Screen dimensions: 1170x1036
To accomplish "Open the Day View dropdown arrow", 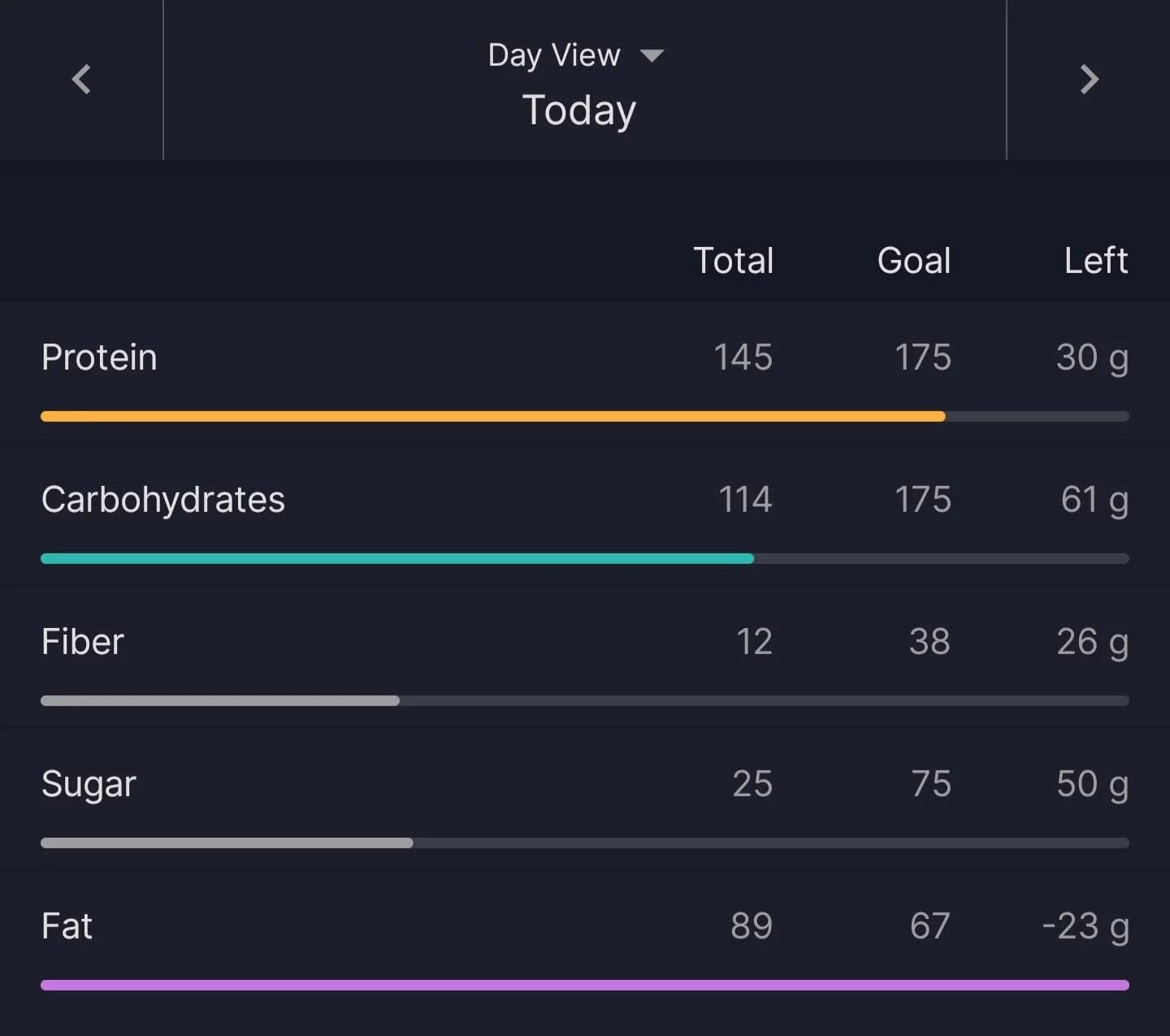I will [x=652, y=56].
